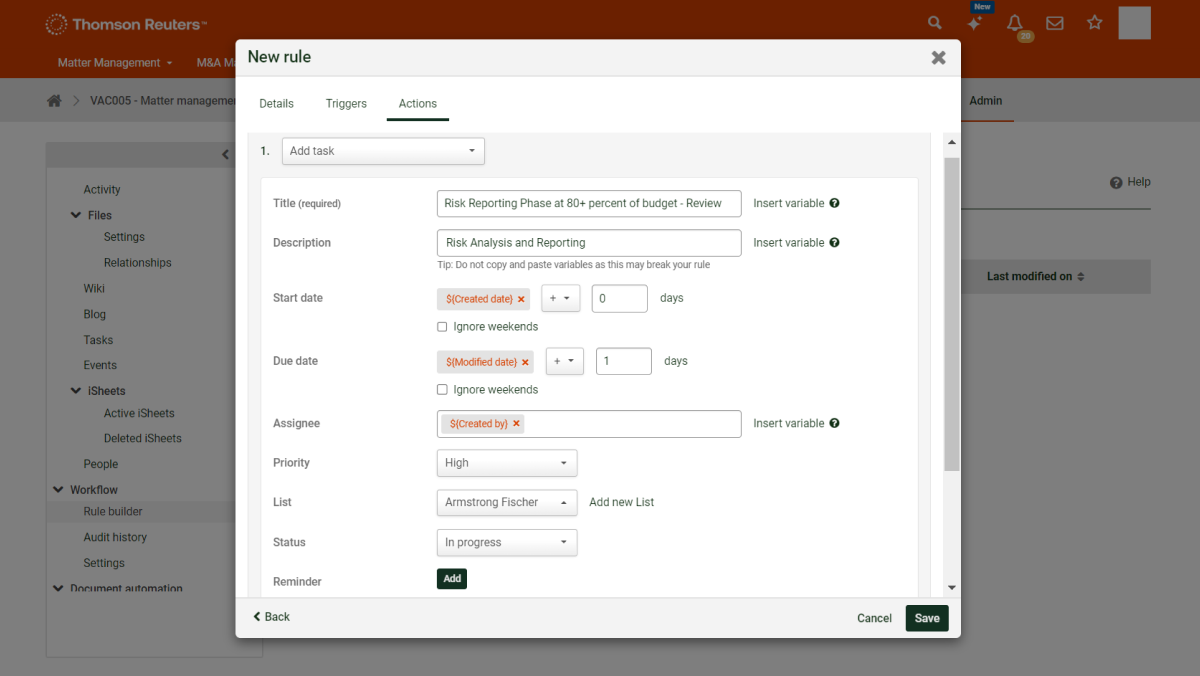
Task: Open the notifications bell icon
Action: coord(1015,23)
